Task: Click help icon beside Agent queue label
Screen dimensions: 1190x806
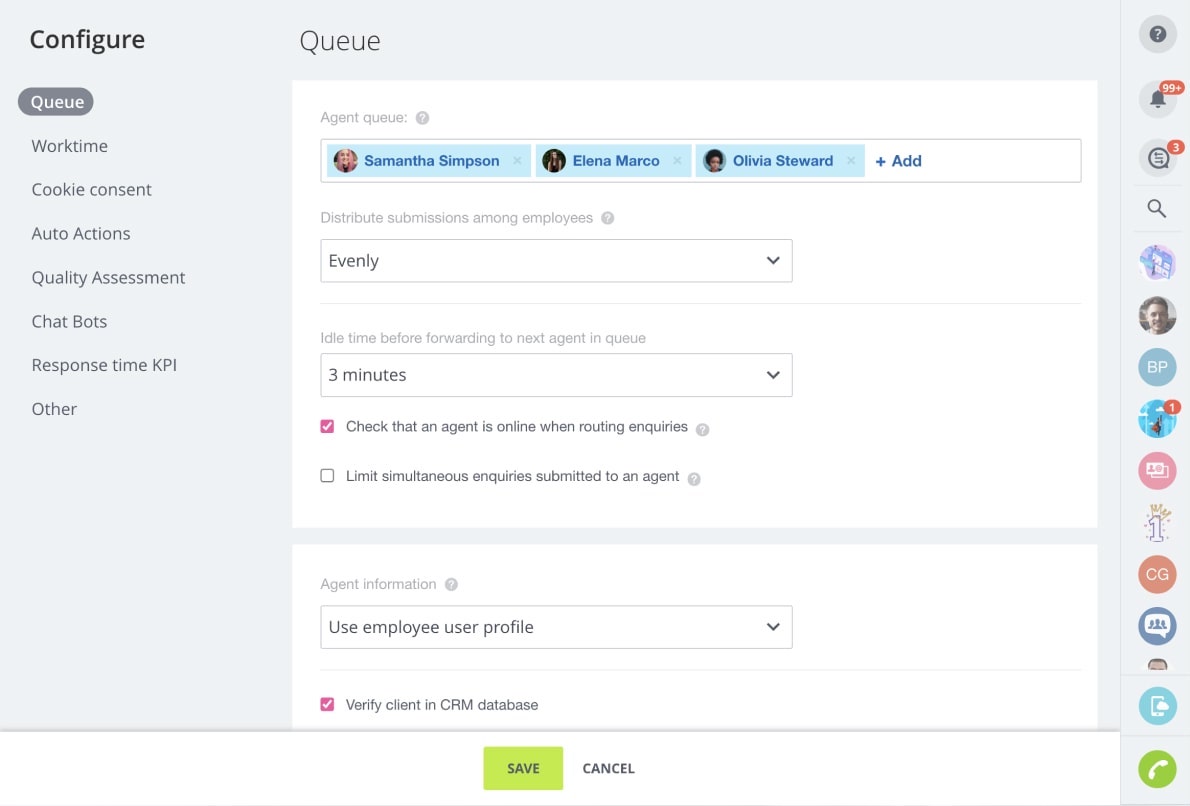Action: [422, 118]
